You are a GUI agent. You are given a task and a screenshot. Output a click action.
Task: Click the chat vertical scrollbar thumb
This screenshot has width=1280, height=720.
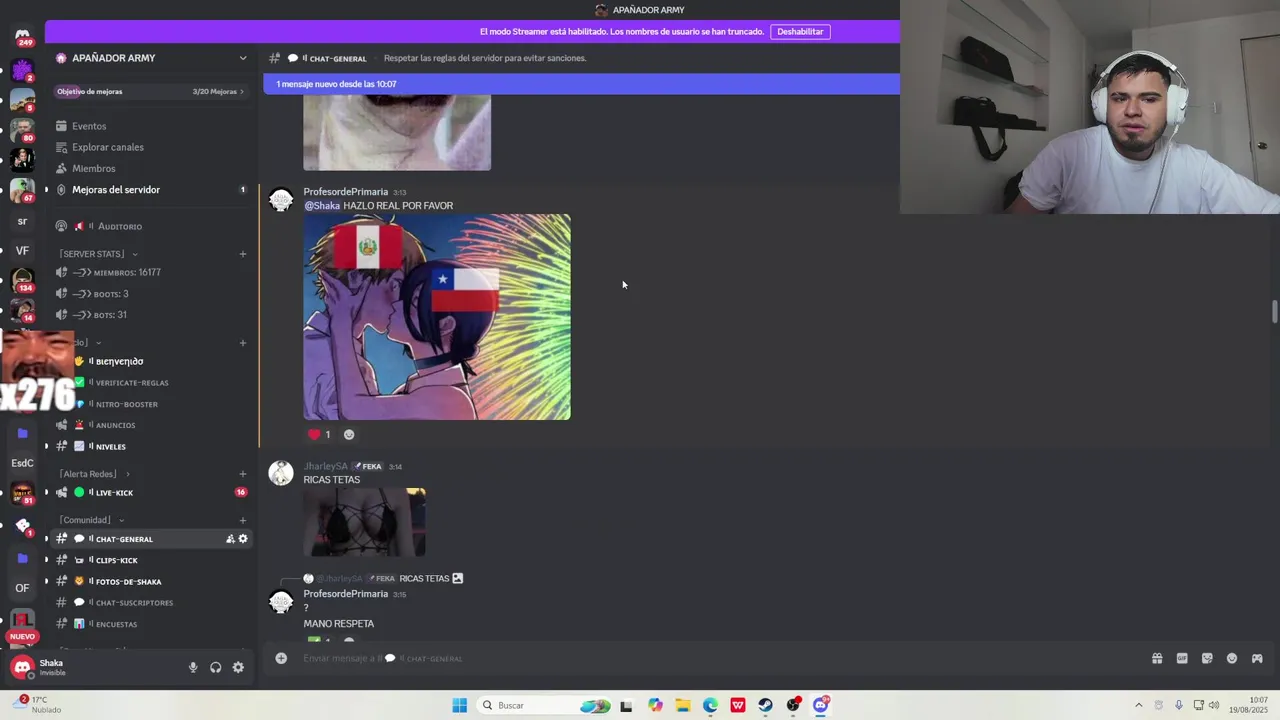(1274, 311)
